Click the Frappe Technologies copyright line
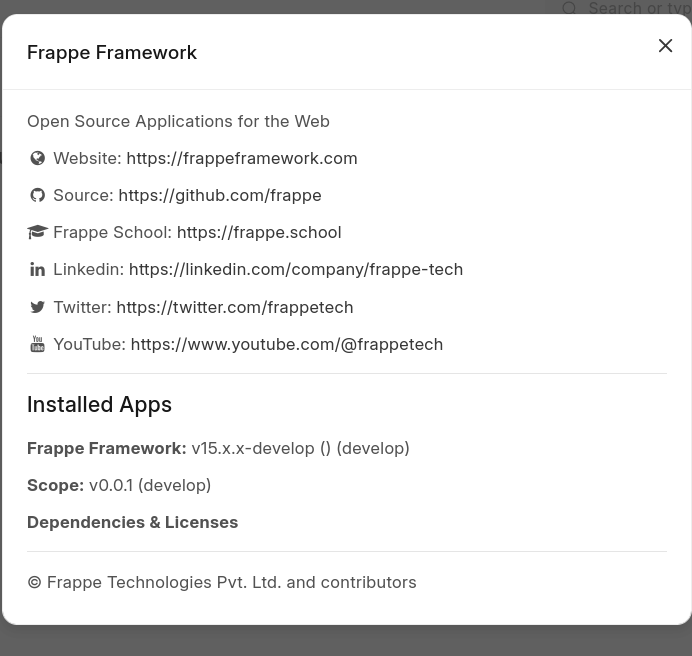692x656 pixels. click(x=222, y=582)
